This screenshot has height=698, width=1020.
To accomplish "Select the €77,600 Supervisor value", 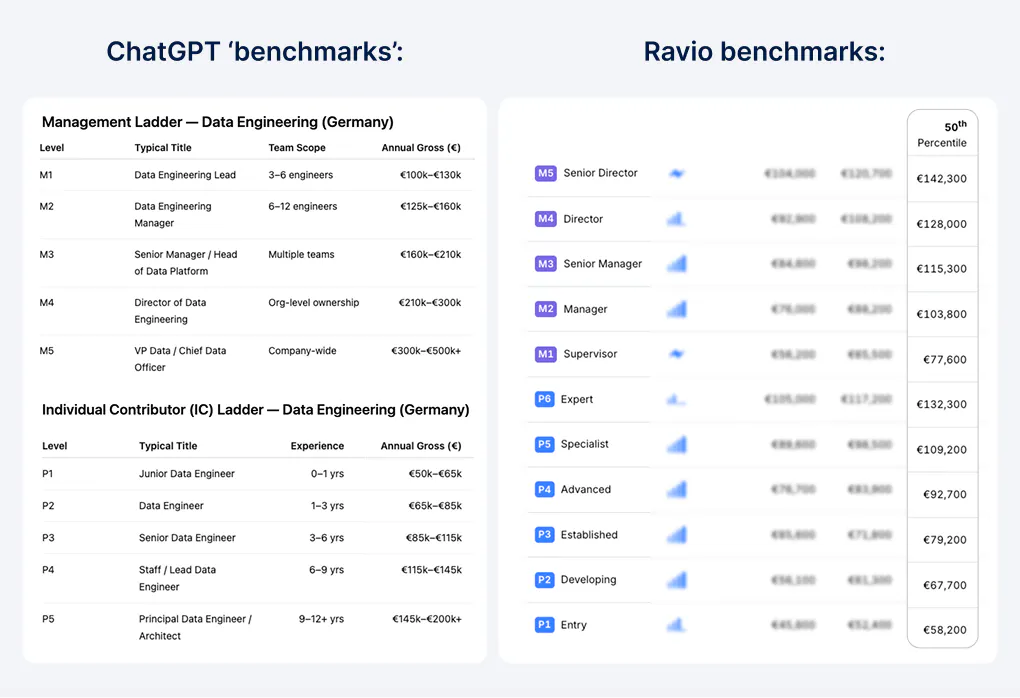I will pyautogui.click(x=945, y=360).
